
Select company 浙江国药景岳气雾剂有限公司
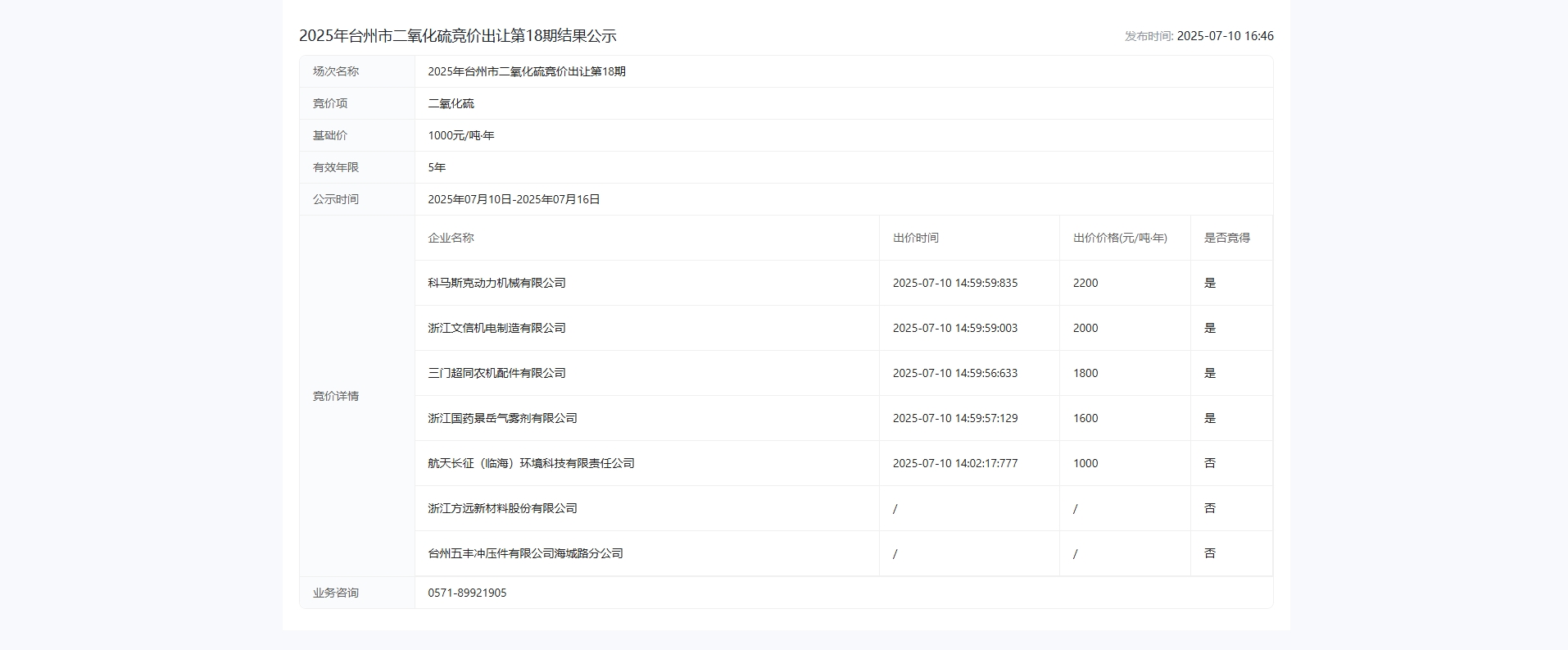(x=502, y=418)
